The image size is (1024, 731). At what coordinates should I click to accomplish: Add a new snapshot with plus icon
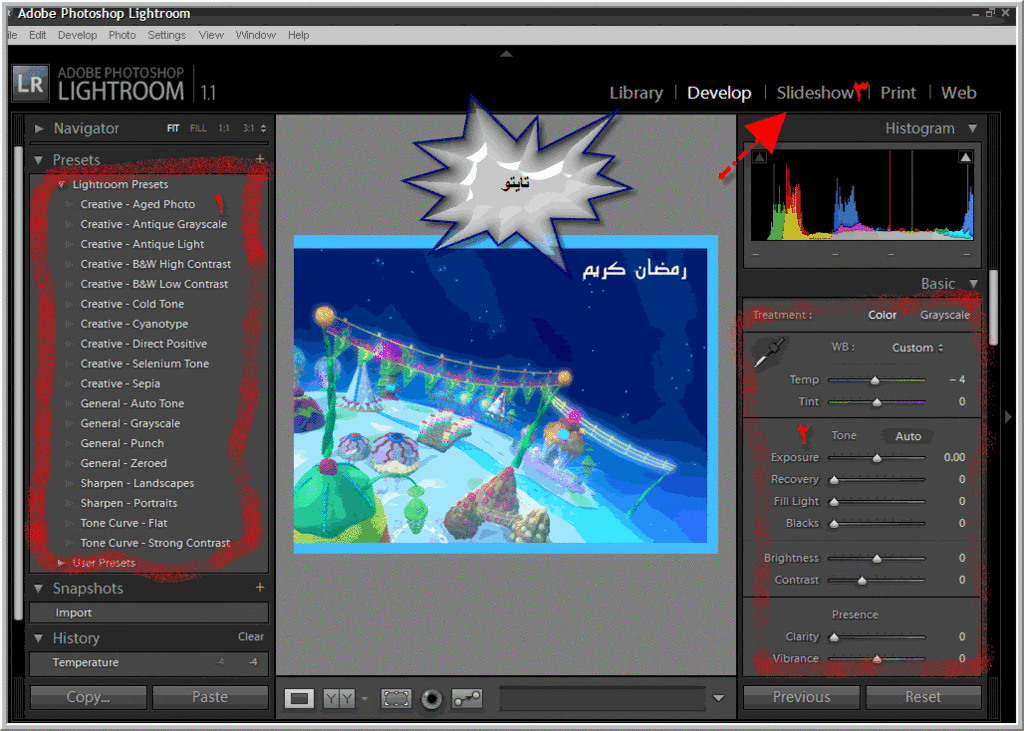point(260,587)
